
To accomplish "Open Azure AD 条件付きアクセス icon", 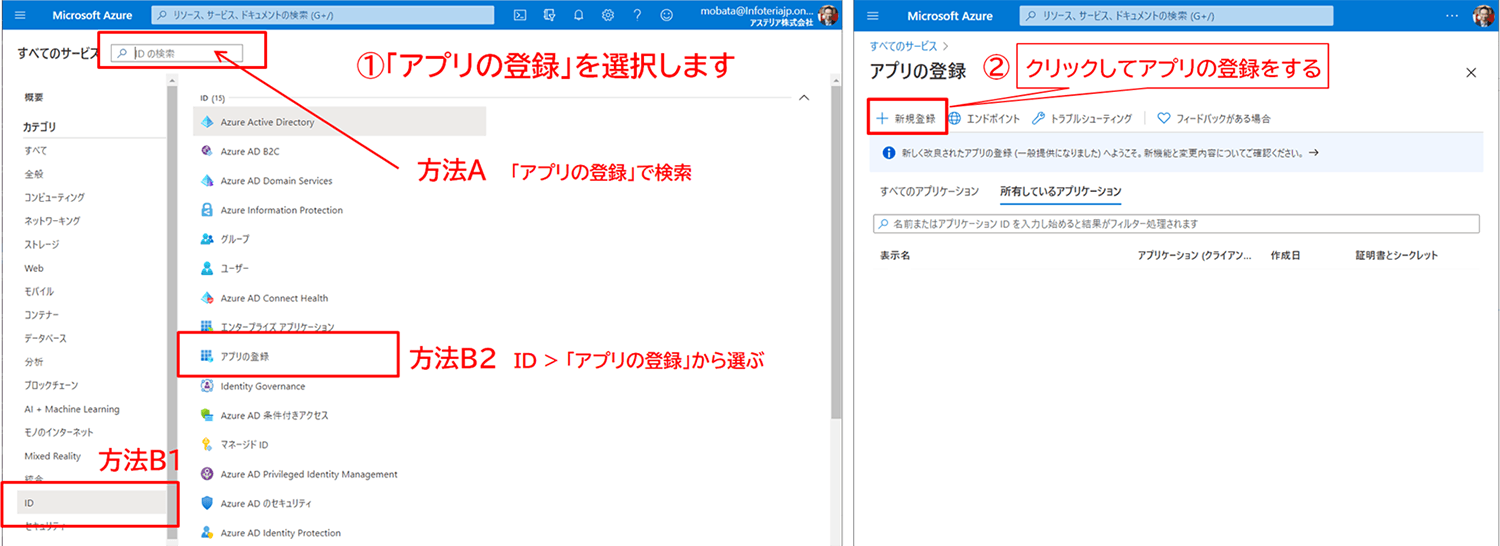I will pos(208,415).
